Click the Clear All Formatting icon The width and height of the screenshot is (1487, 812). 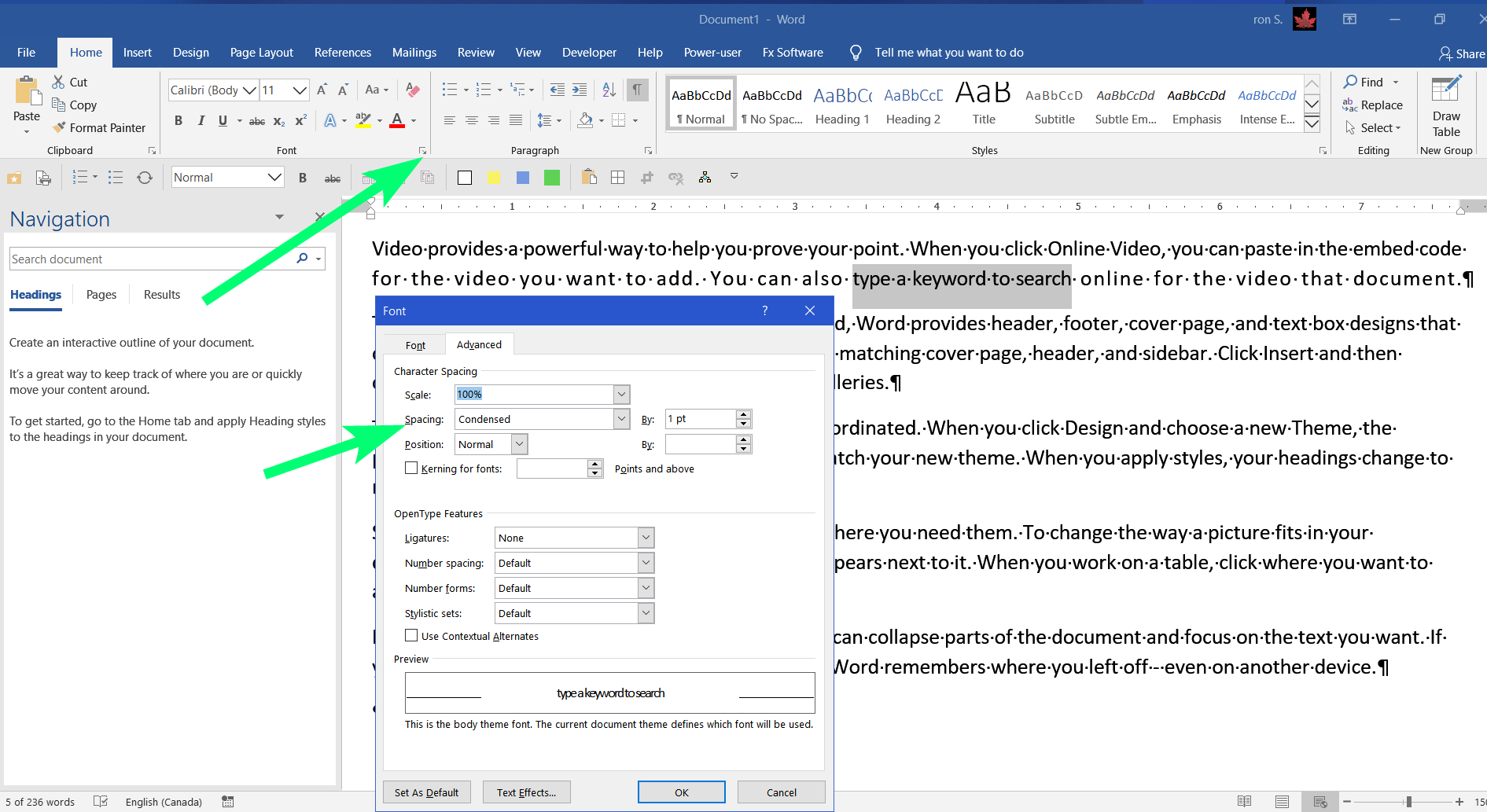pyautogui.click(x=412, y=90)
